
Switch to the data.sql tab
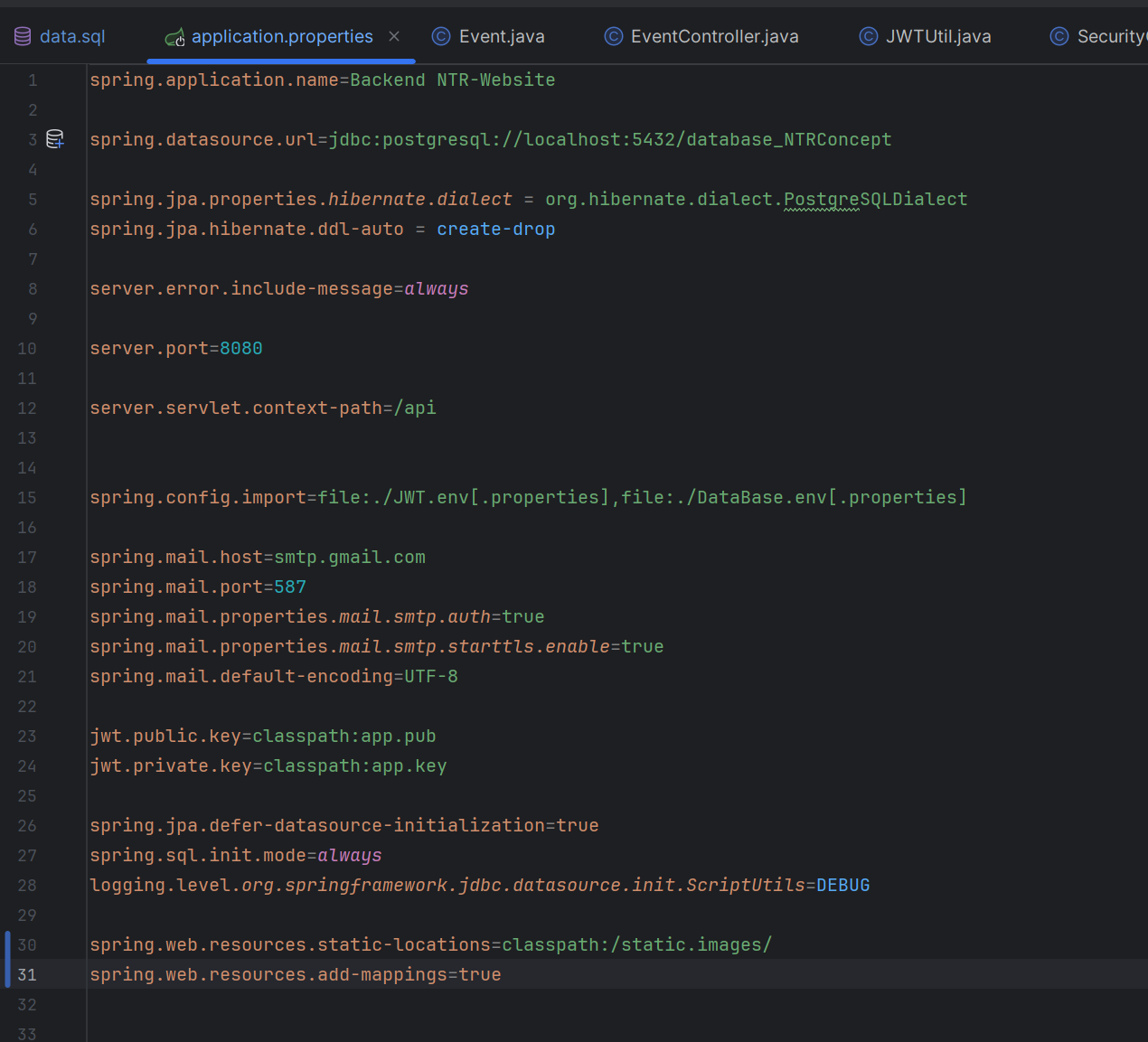(x=72, y=36)
